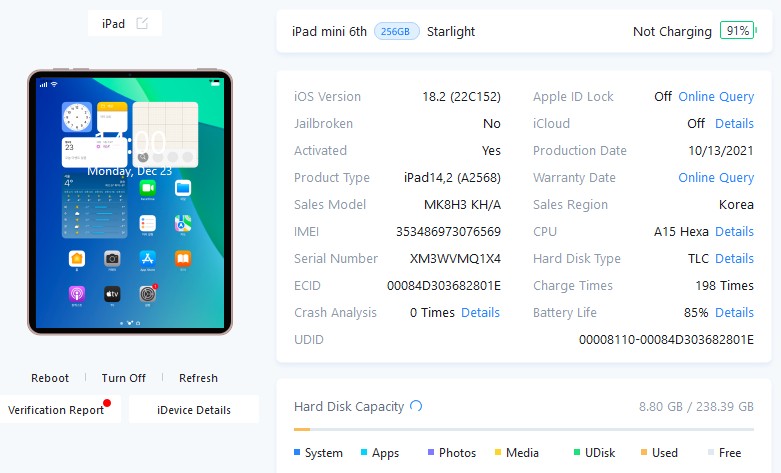The width and height of the screenshot is (781, 473).
Task: Click the battery percentage indicator icon
Action: [x=737, y=31]
